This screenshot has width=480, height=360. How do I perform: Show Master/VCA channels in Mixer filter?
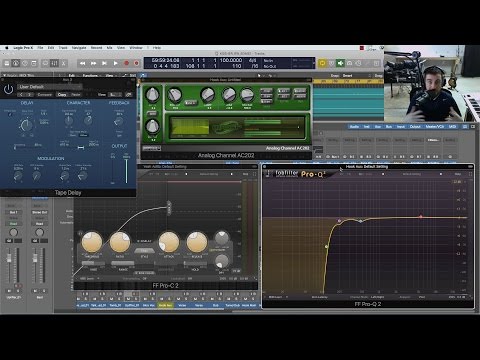tap(435, 127)
